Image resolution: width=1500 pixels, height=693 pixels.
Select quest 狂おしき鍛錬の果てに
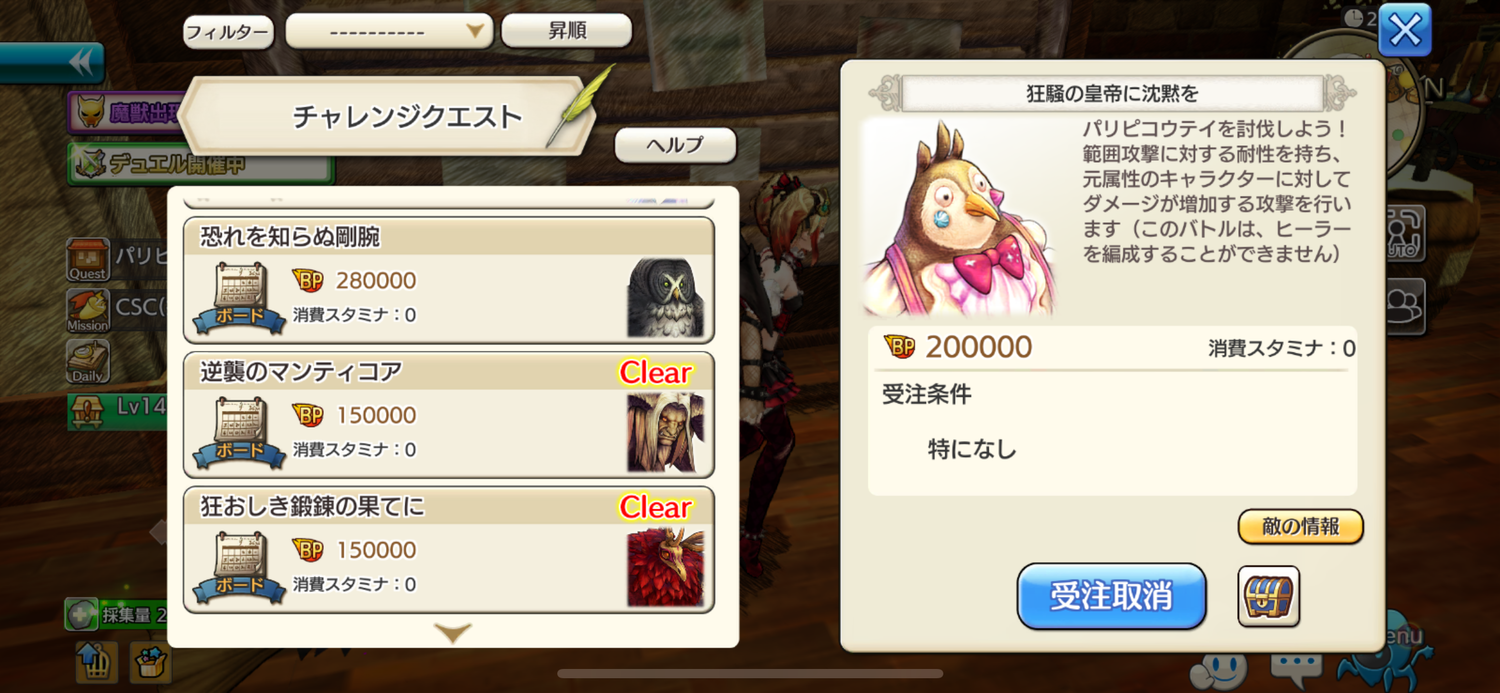pos(449,550)
